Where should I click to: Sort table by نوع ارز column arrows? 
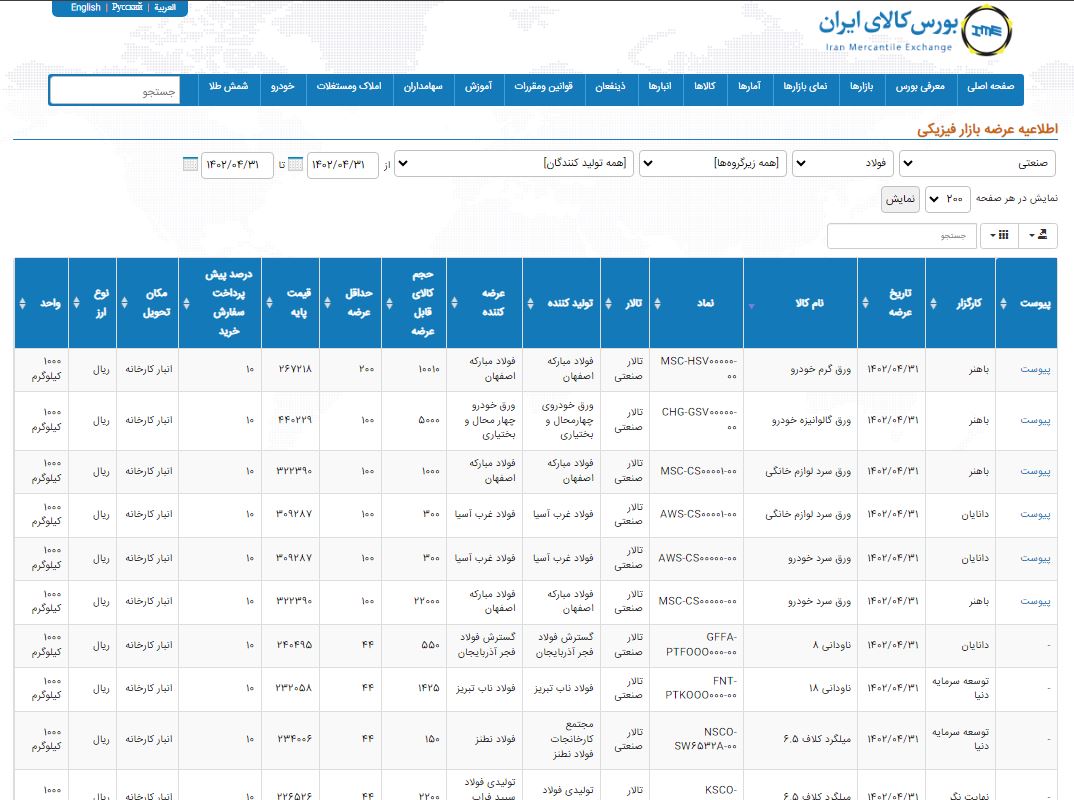(76, 303)
